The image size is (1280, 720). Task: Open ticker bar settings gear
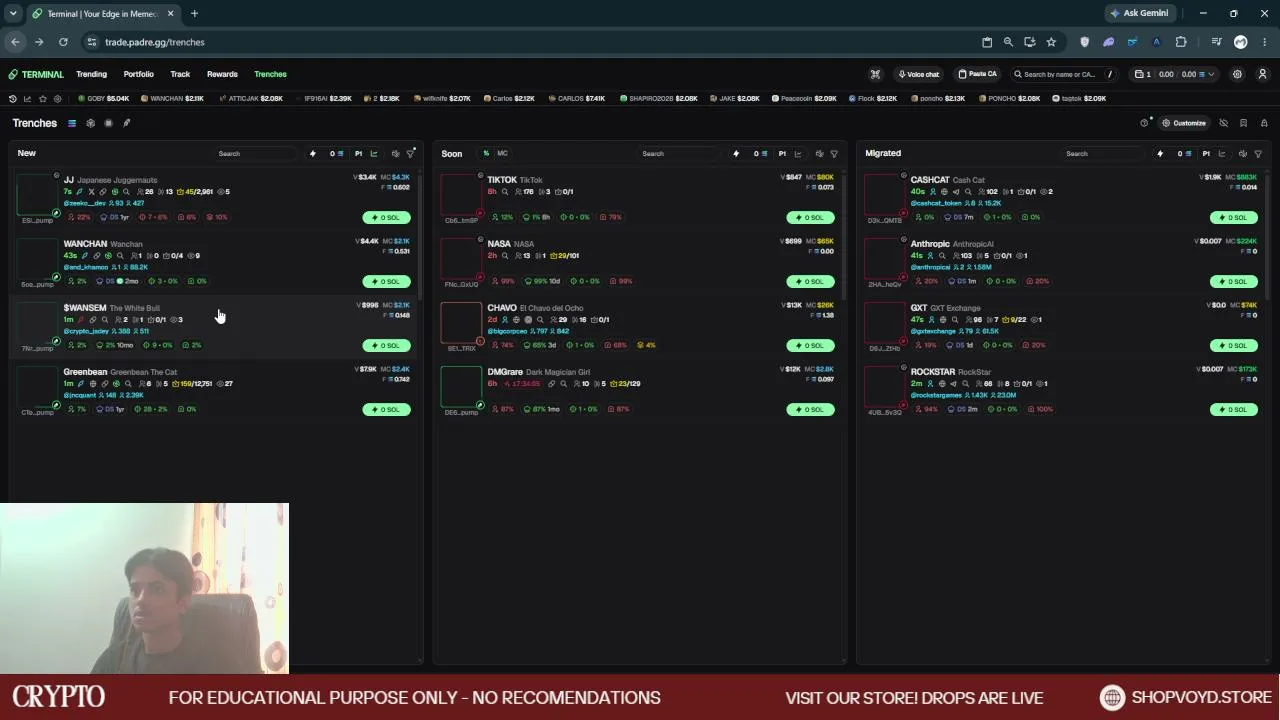click(57, 99)
